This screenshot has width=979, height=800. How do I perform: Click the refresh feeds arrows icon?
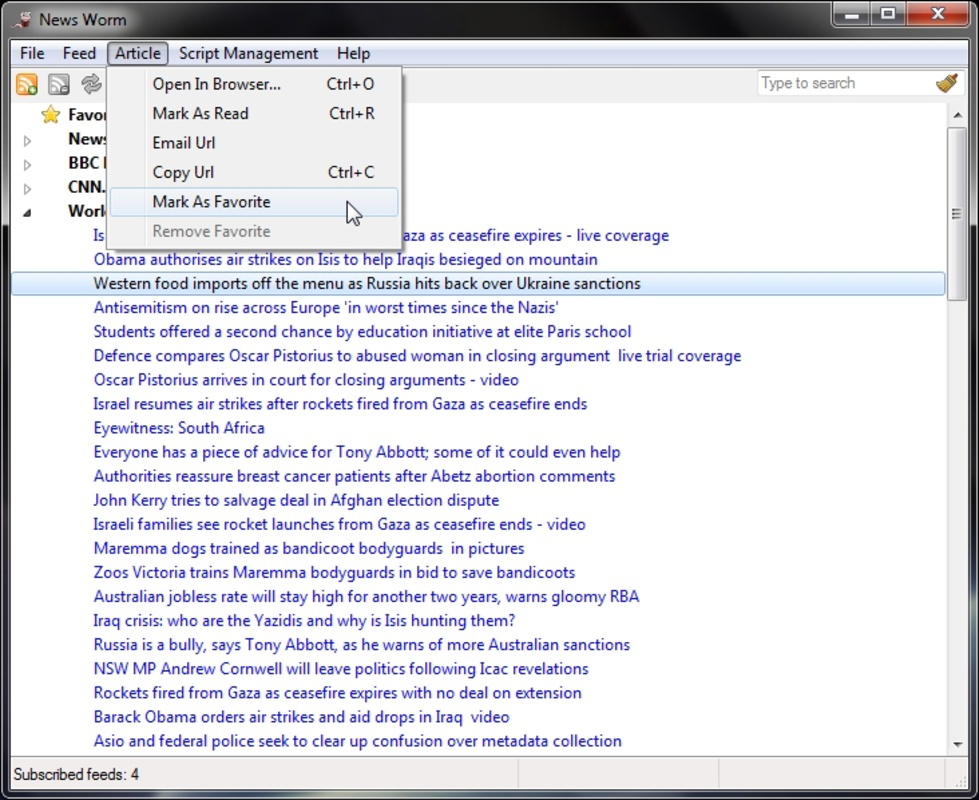tap(92, 84)
